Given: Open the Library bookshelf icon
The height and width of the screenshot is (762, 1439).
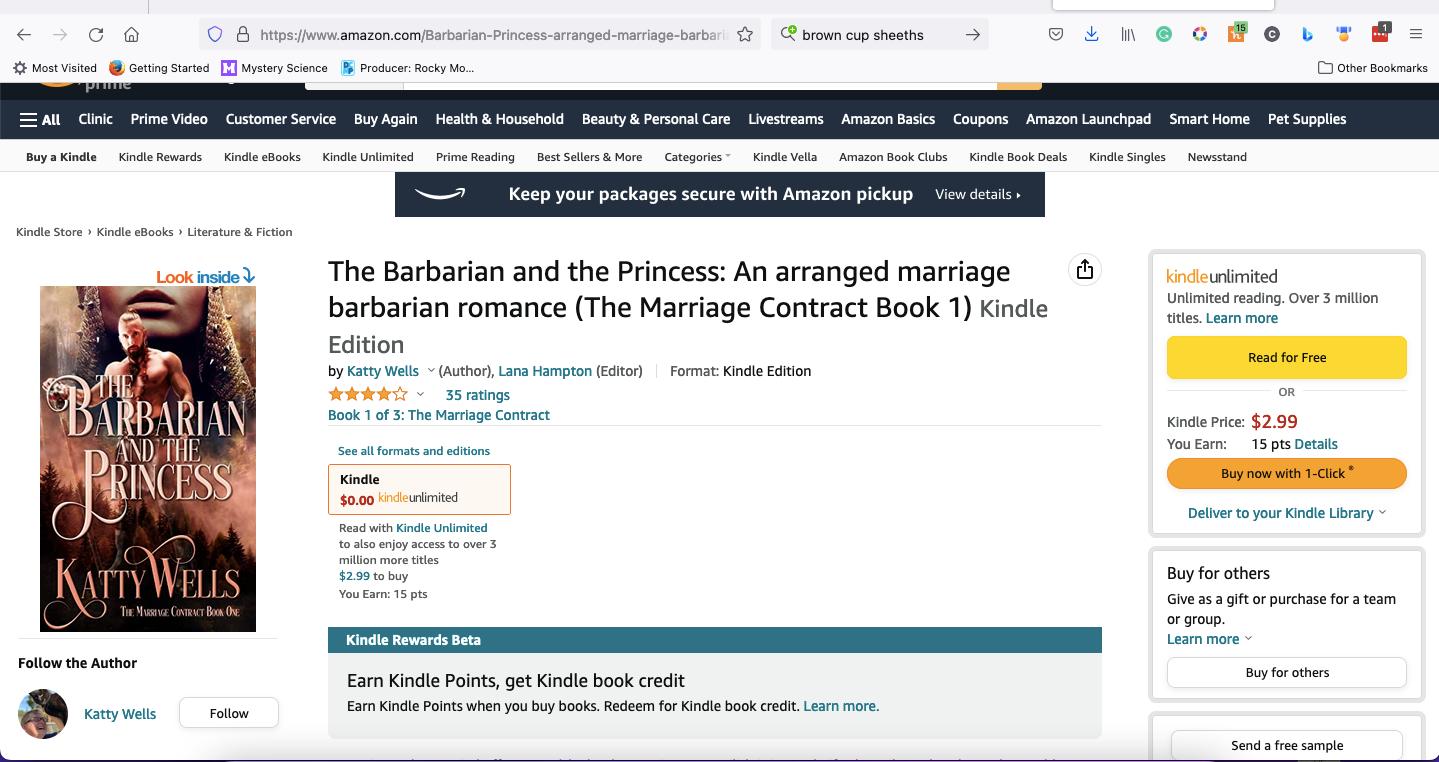Looking at the screenshot, I should pos(1128,34).
